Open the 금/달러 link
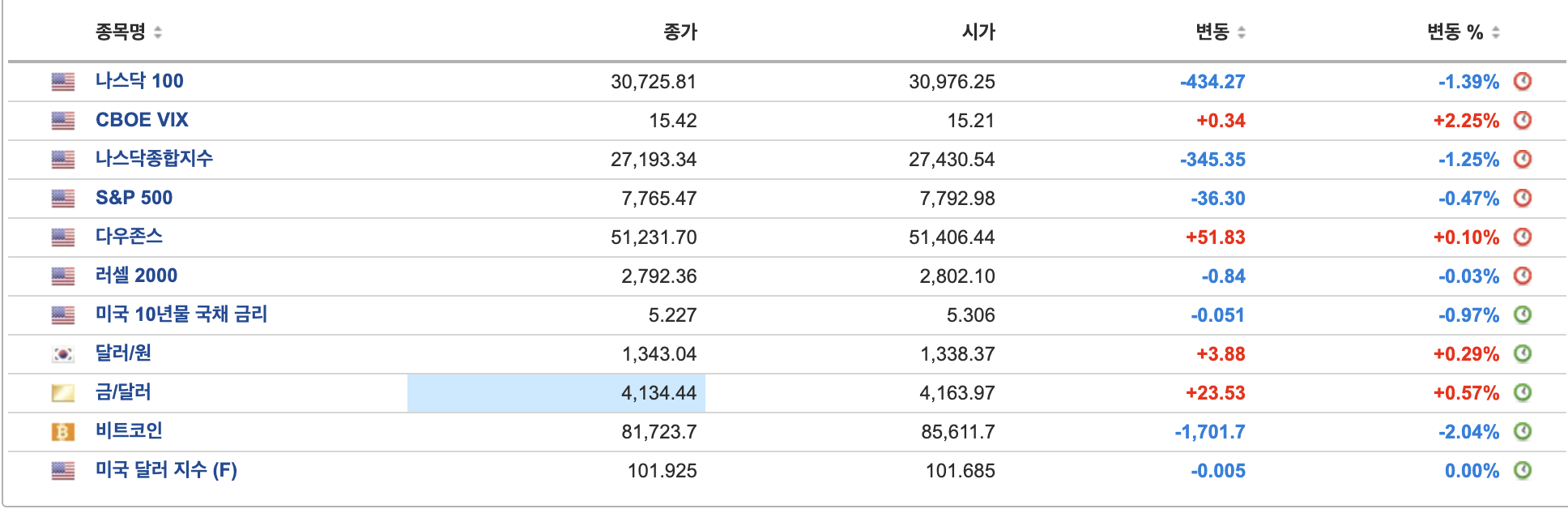Screen dimensions: 1568x509 (123, 392)
